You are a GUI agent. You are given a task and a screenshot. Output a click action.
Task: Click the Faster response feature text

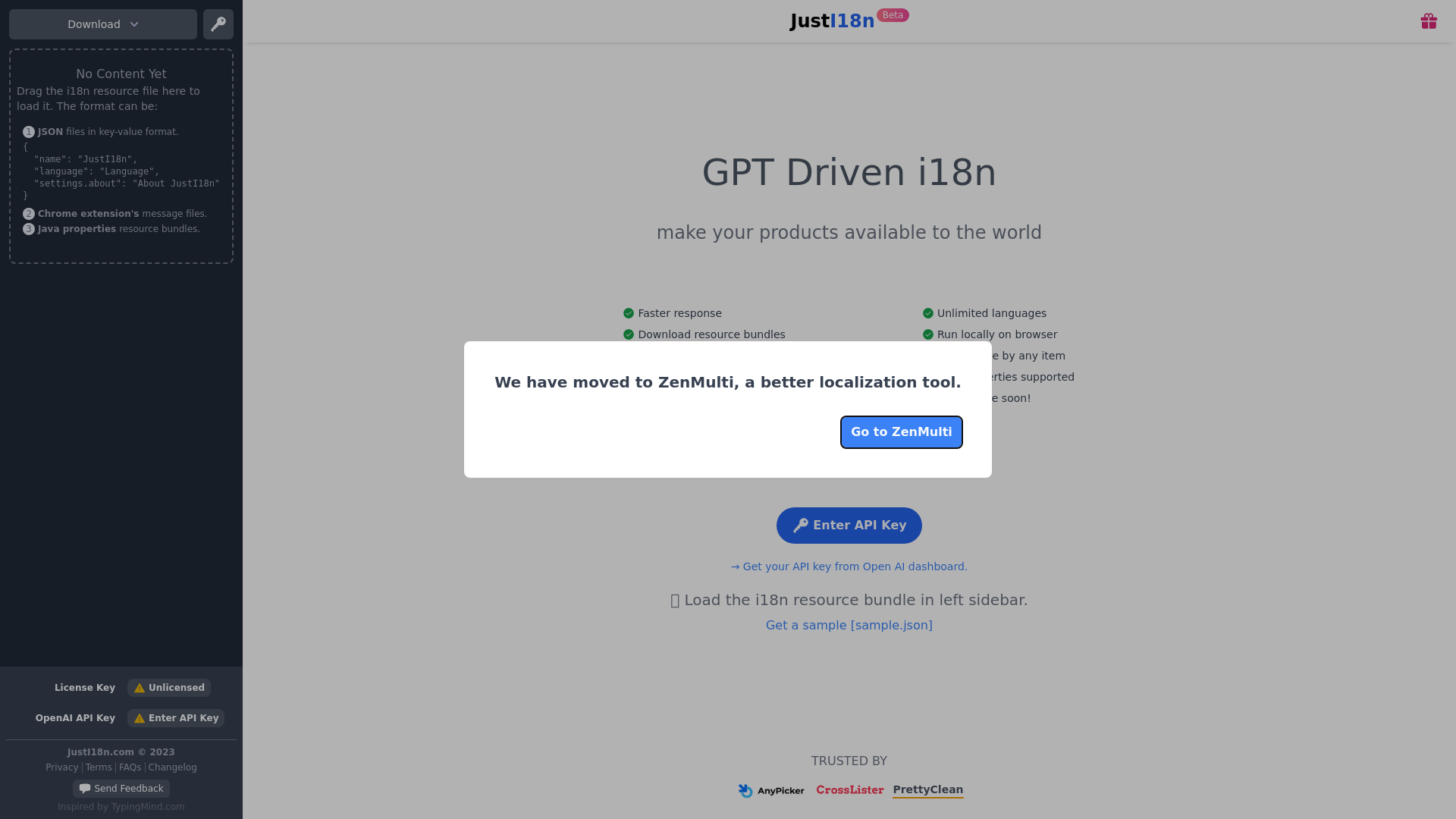tap(679, 313)
